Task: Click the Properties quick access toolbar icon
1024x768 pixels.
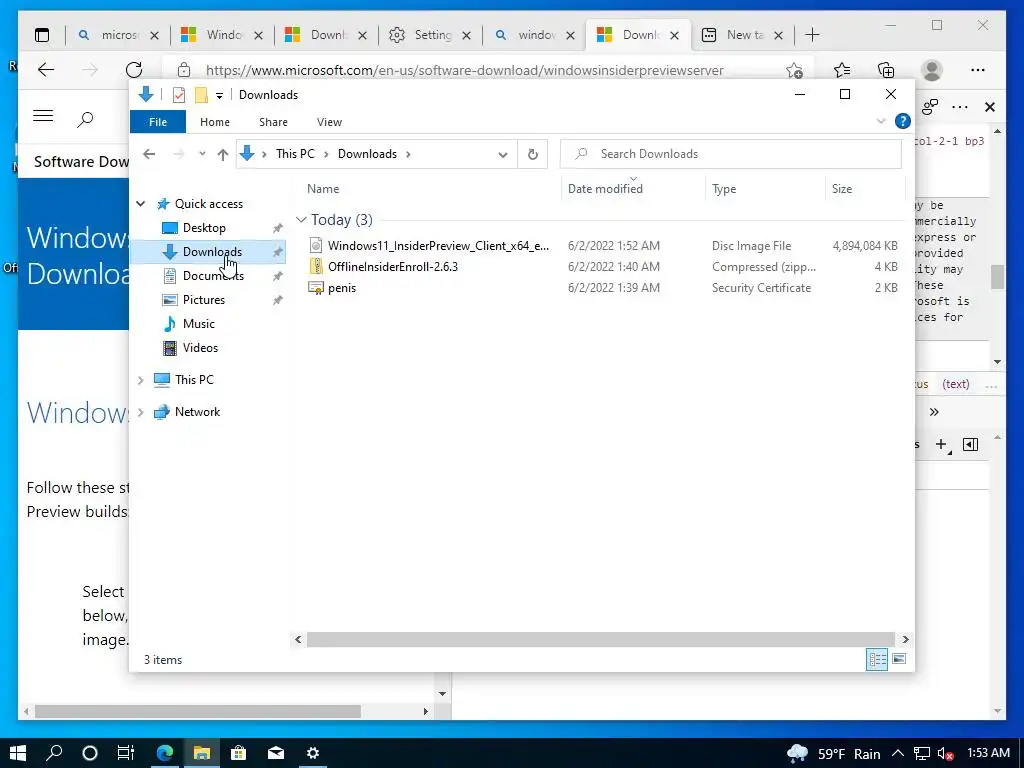Action: 178,95
